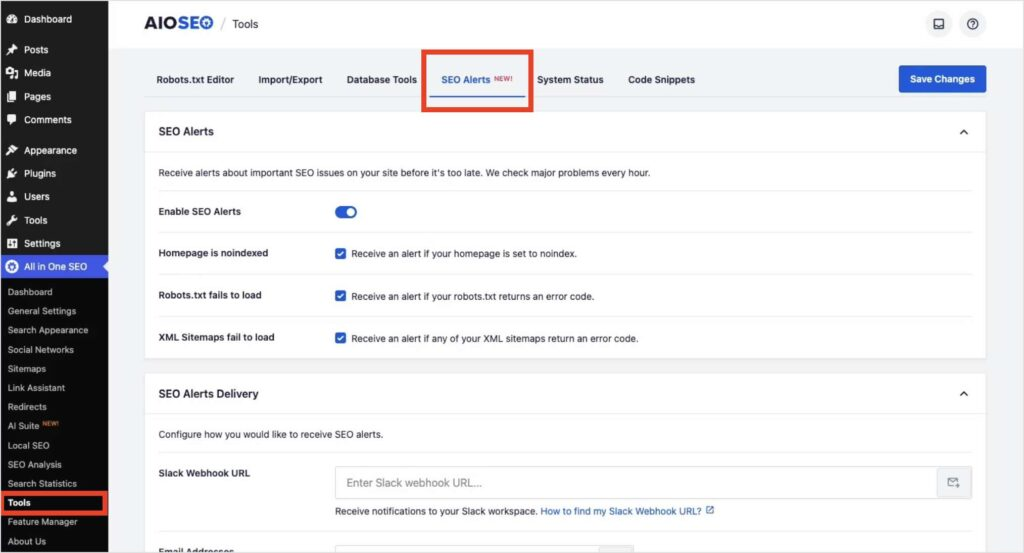Click the Media icon in sidebar
Image resolution: width=1024 pixels, height=553 pixels.
pyautogui.click(x=12, y=73)
